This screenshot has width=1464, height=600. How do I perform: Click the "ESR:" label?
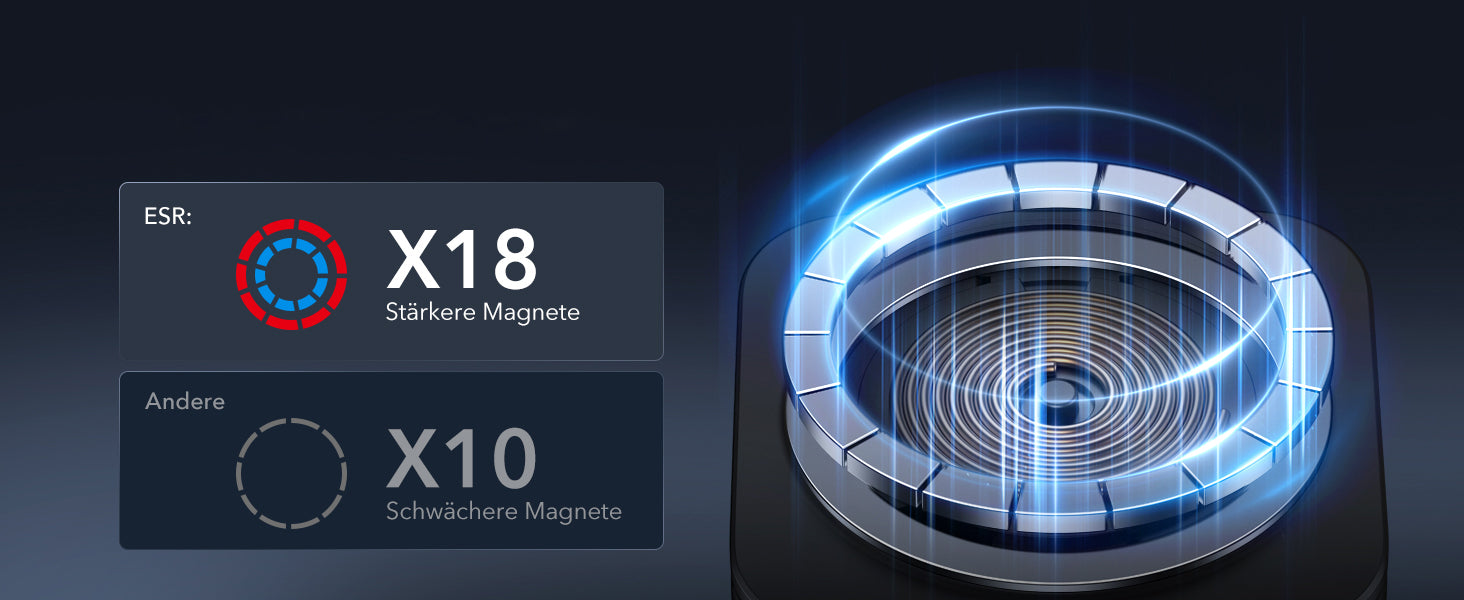pos(166,215)
